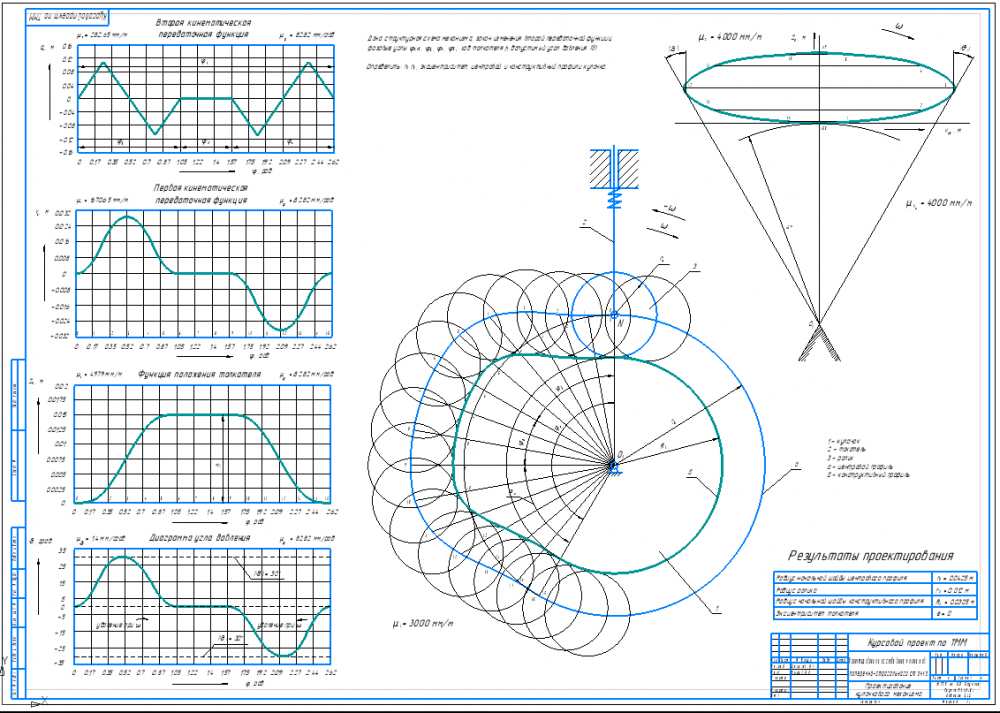Select the 'Первая кинематическая передаточная функция' heading

click(x=201, y=194)
